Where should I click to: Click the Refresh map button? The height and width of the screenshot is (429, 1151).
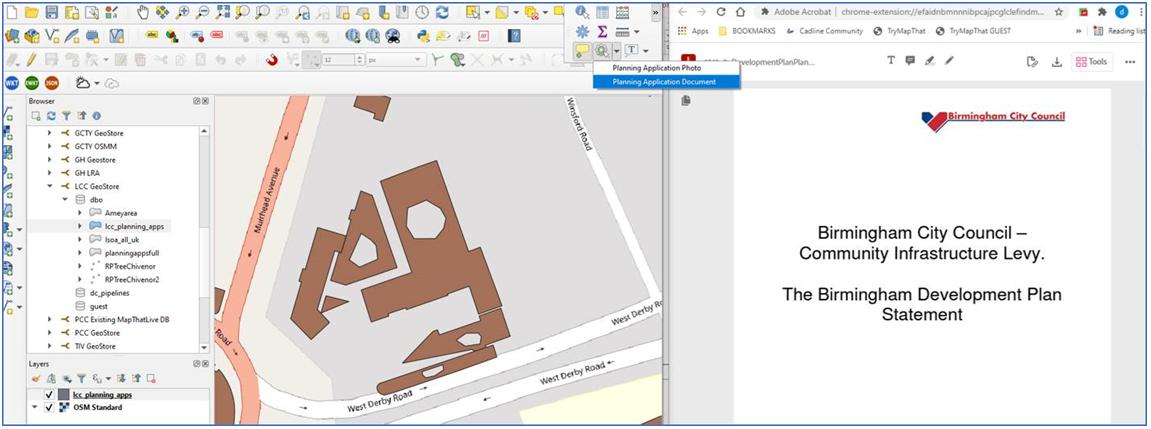tap(442, 12)
